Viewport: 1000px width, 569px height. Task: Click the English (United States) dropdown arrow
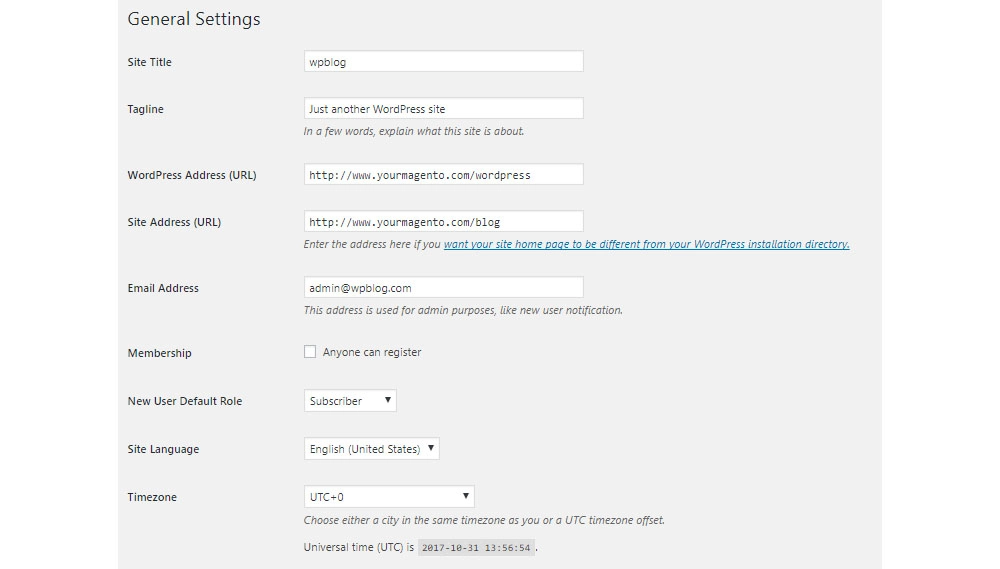point(431,449)
